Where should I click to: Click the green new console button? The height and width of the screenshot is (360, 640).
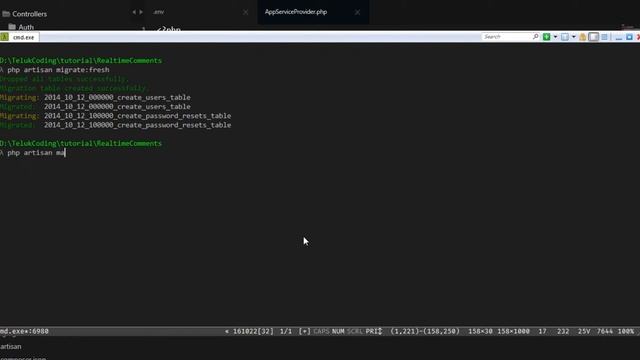click(x=547, y=37)
